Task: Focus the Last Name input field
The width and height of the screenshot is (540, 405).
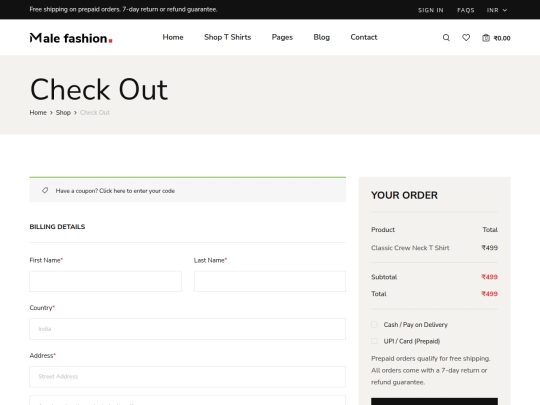Action: click(270, 281)
